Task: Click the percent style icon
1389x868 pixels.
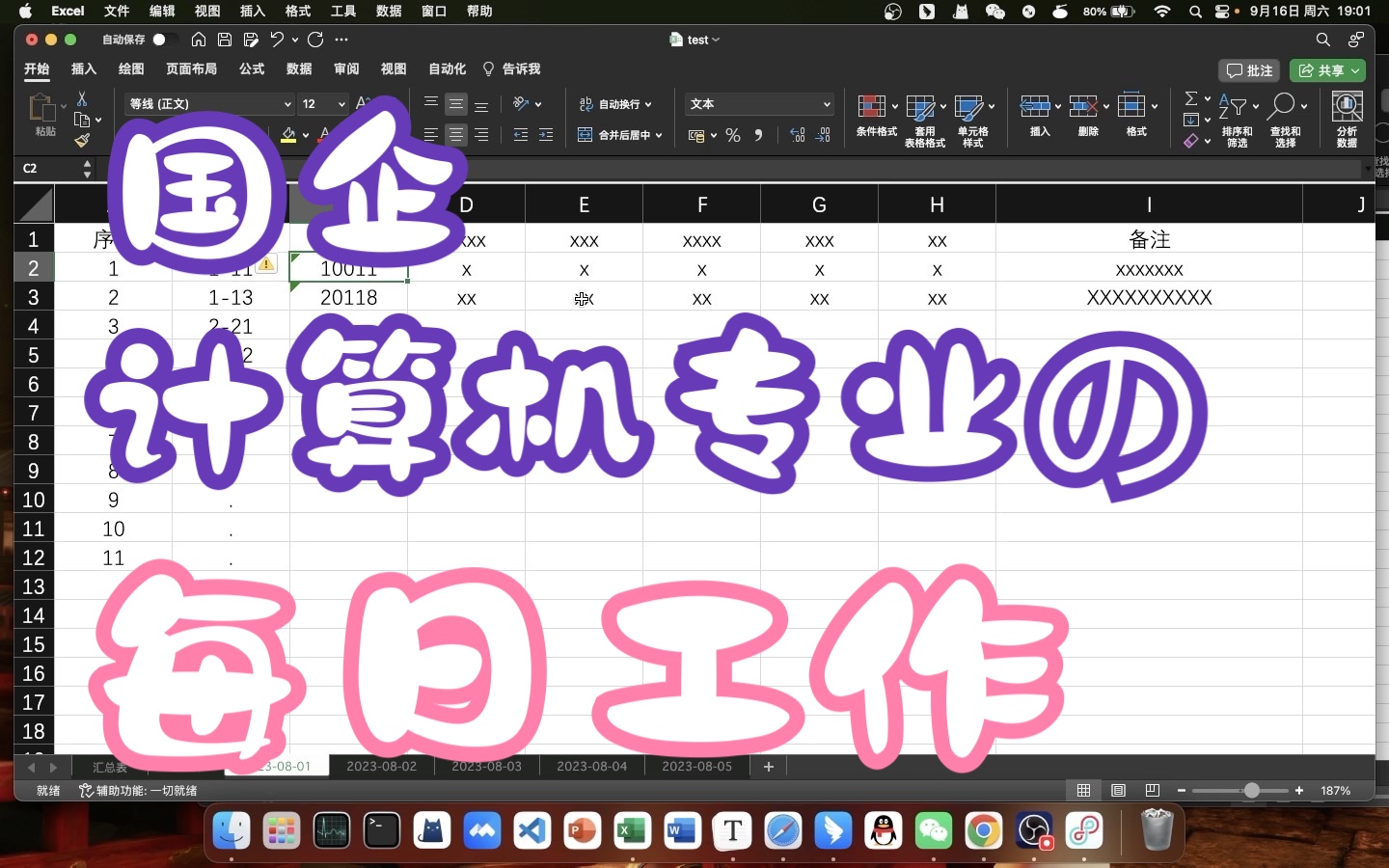Action: point(733,136)
